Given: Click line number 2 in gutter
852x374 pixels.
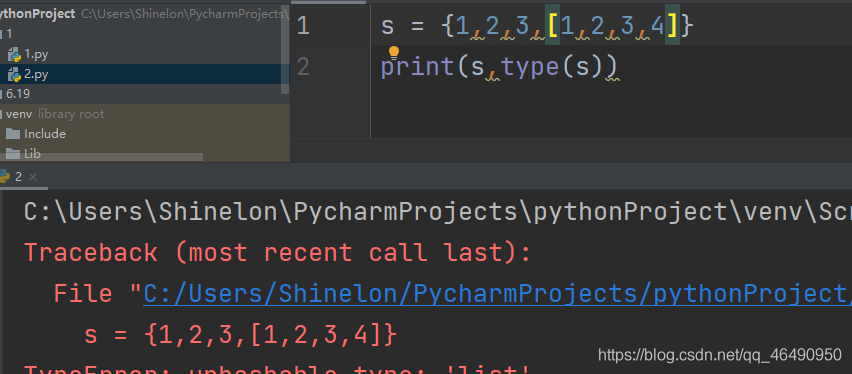Looking at the screenshot, I should tap(303, 67).
